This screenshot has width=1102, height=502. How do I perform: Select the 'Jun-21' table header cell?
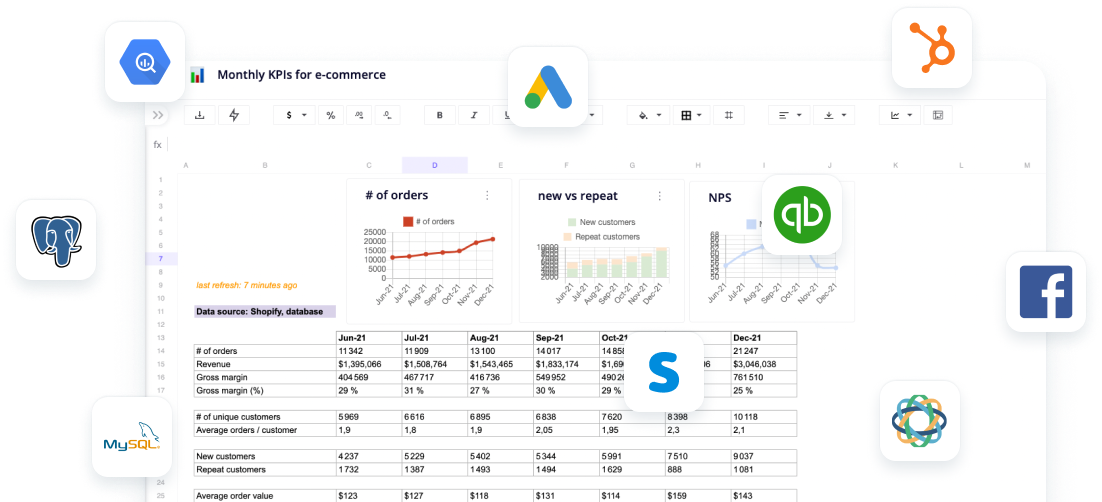[369, 337]
